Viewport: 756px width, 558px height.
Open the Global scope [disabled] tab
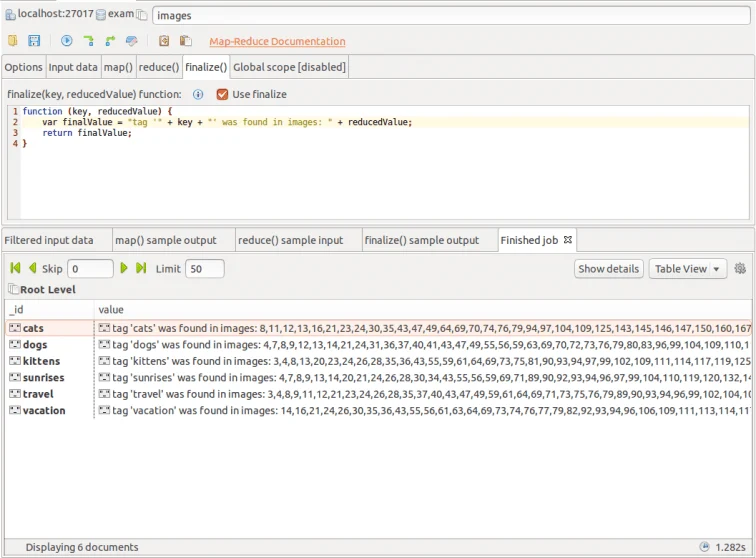pyautogui.click(x=289, y=67)
